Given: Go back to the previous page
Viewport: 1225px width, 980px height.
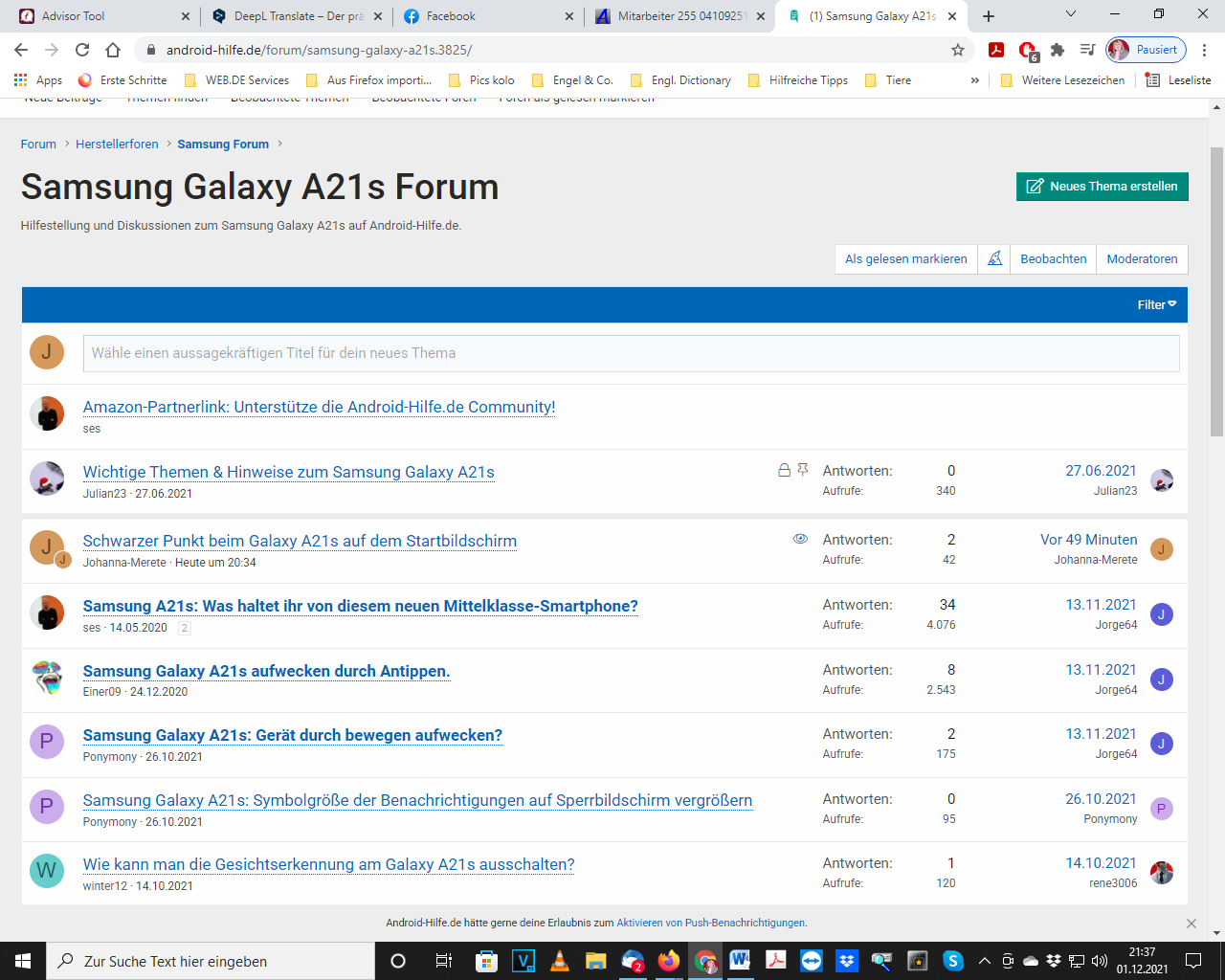Looking at the screenshot, I should coord(21,50).
